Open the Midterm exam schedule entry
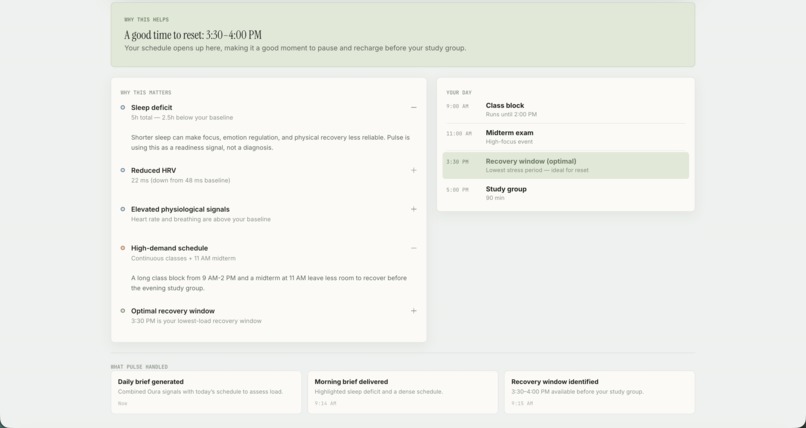Viewport: 806px width, 428px height. (565, 137)
